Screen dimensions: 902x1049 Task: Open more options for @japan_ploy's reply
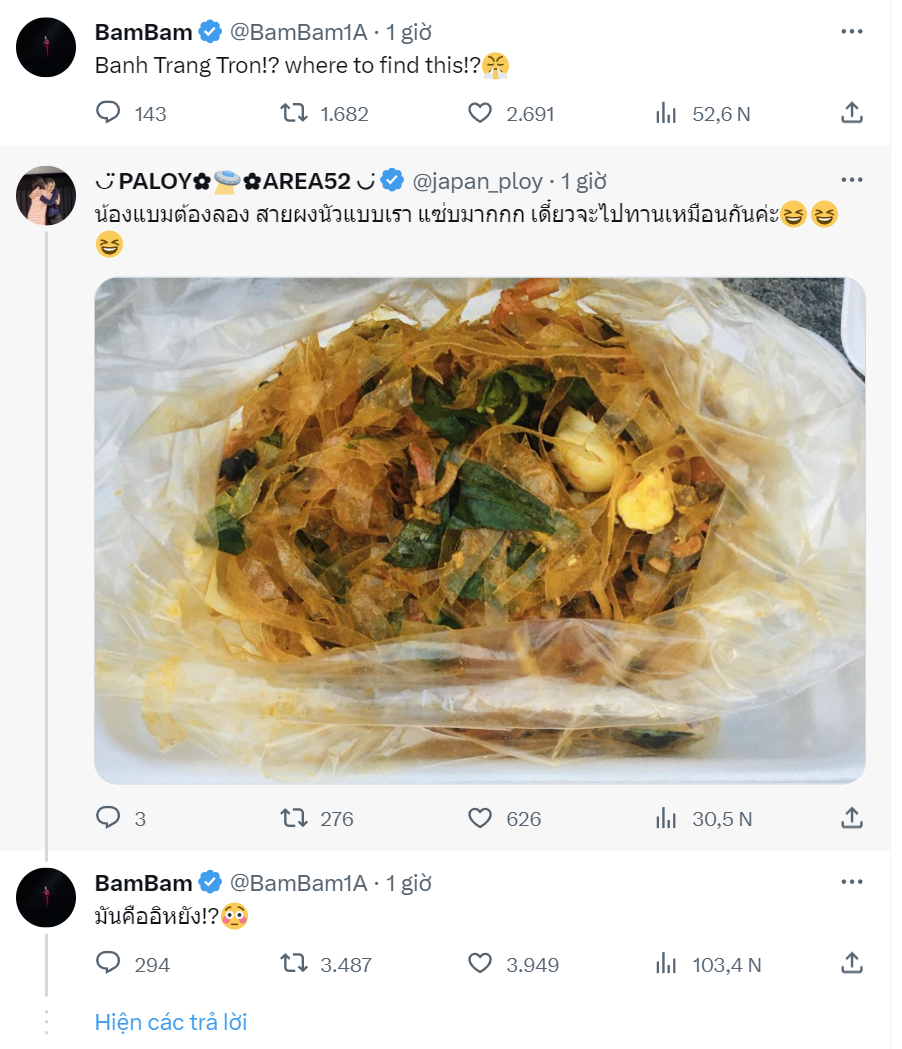(x=853, y=179)
